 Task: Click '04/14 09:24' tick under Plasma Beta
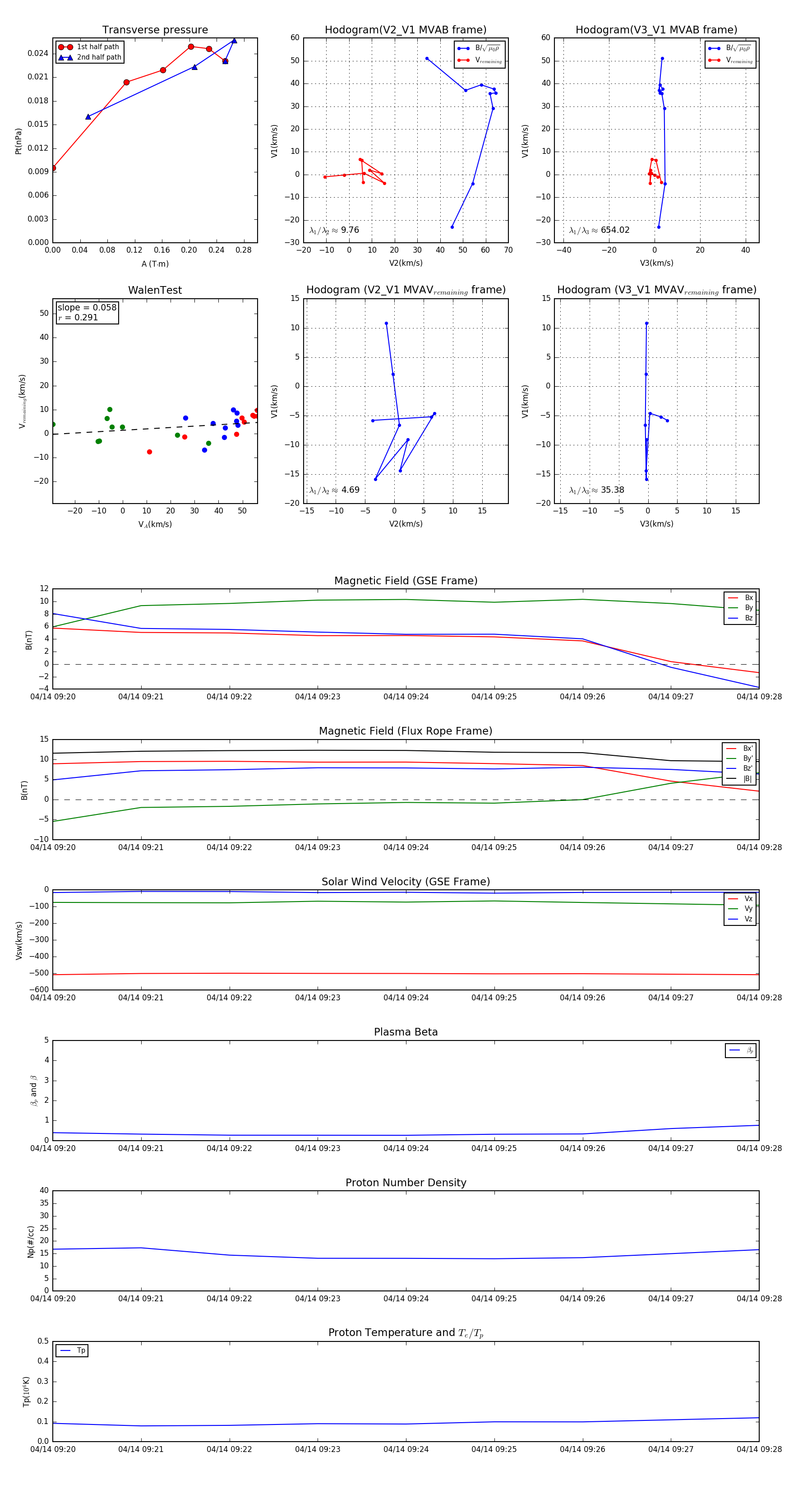tap(406, 1148)
